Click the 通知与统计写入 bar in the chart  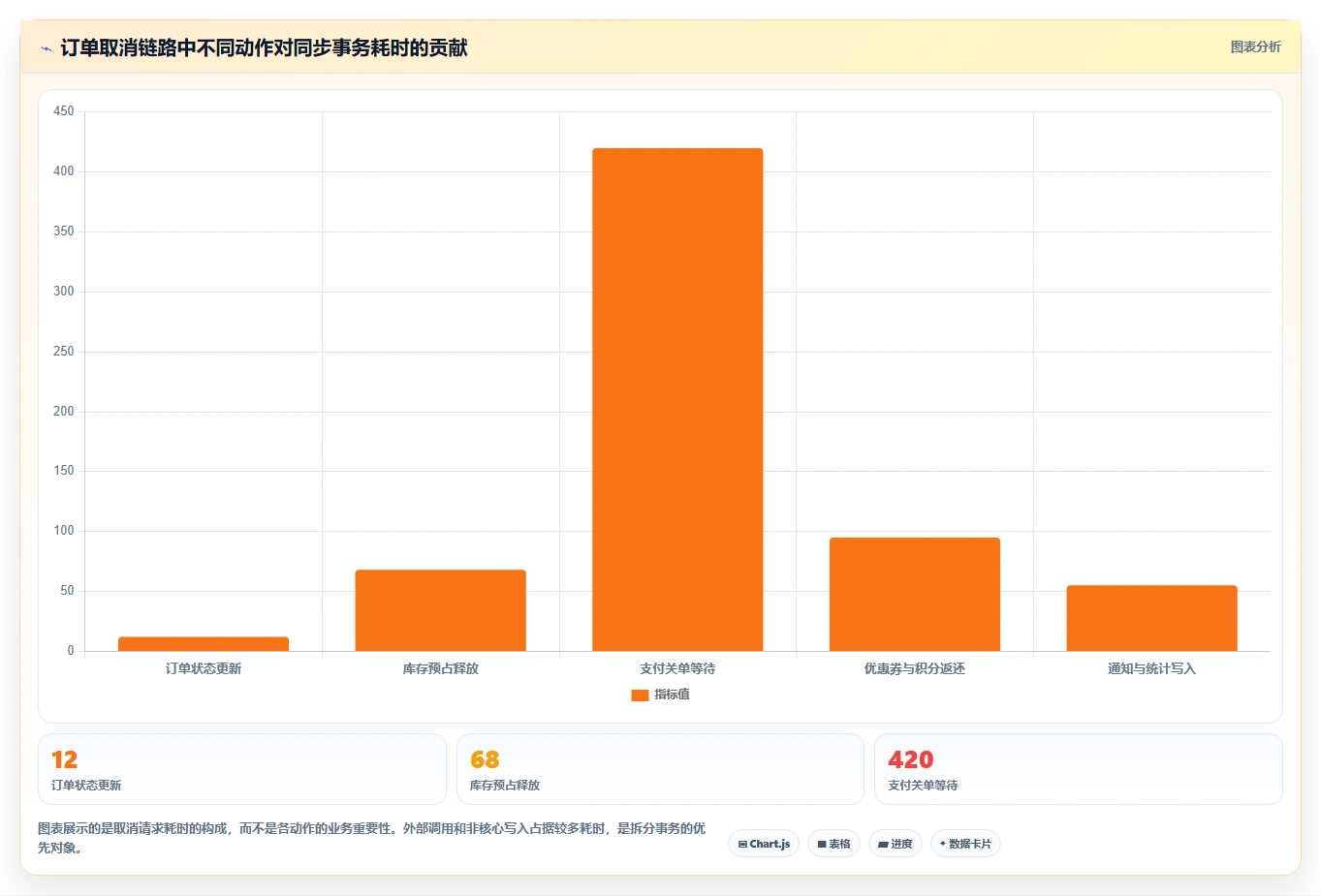tap(1151, 618)
